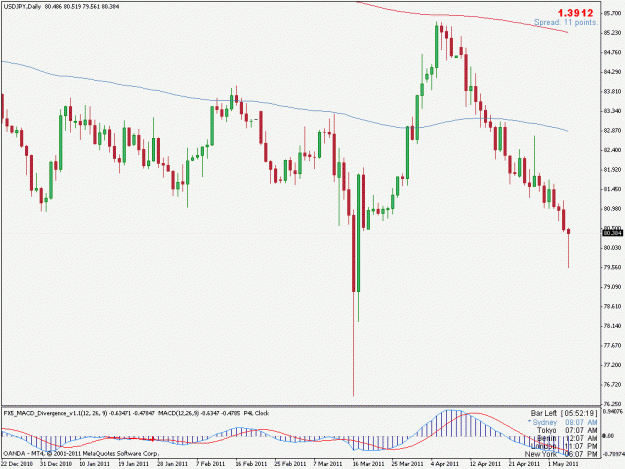Viewport: 625px width, 469px height.
Task: Click the 0.94076 MACD scale label
Action: point(613,412)
